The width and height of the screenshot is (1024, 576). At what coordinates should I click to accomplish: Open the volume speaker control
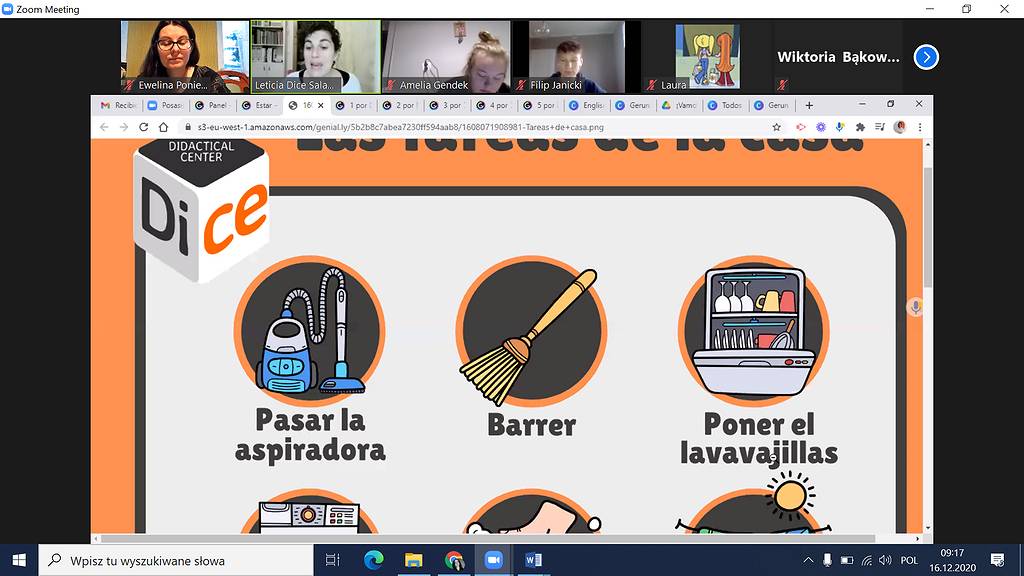pos(885,560)
